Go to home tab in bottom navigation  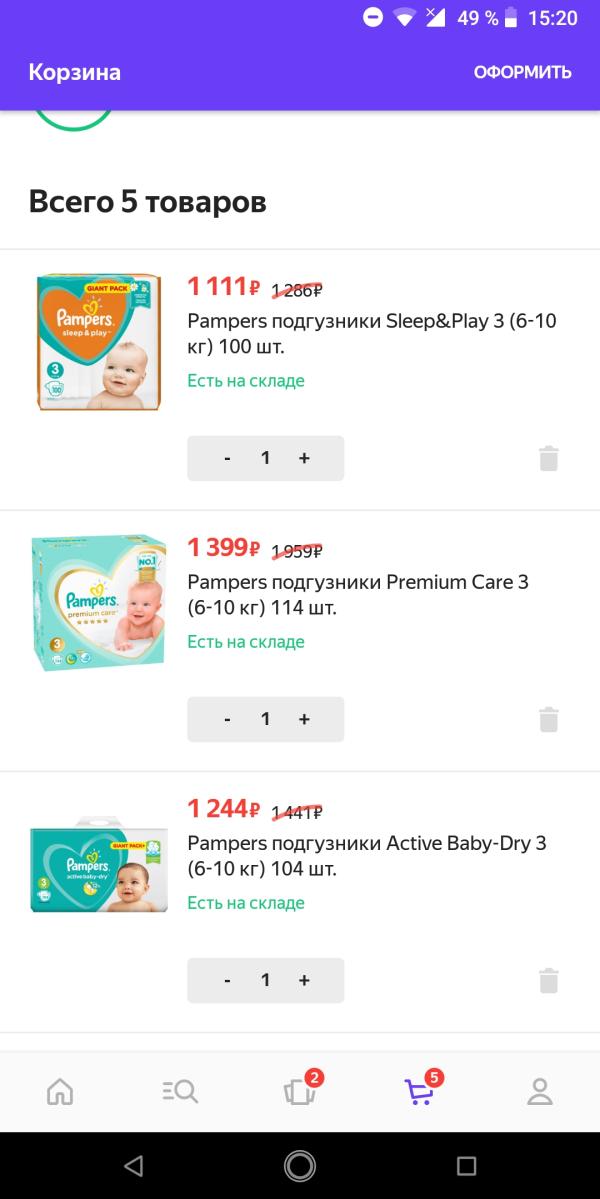pos(60,1091)
